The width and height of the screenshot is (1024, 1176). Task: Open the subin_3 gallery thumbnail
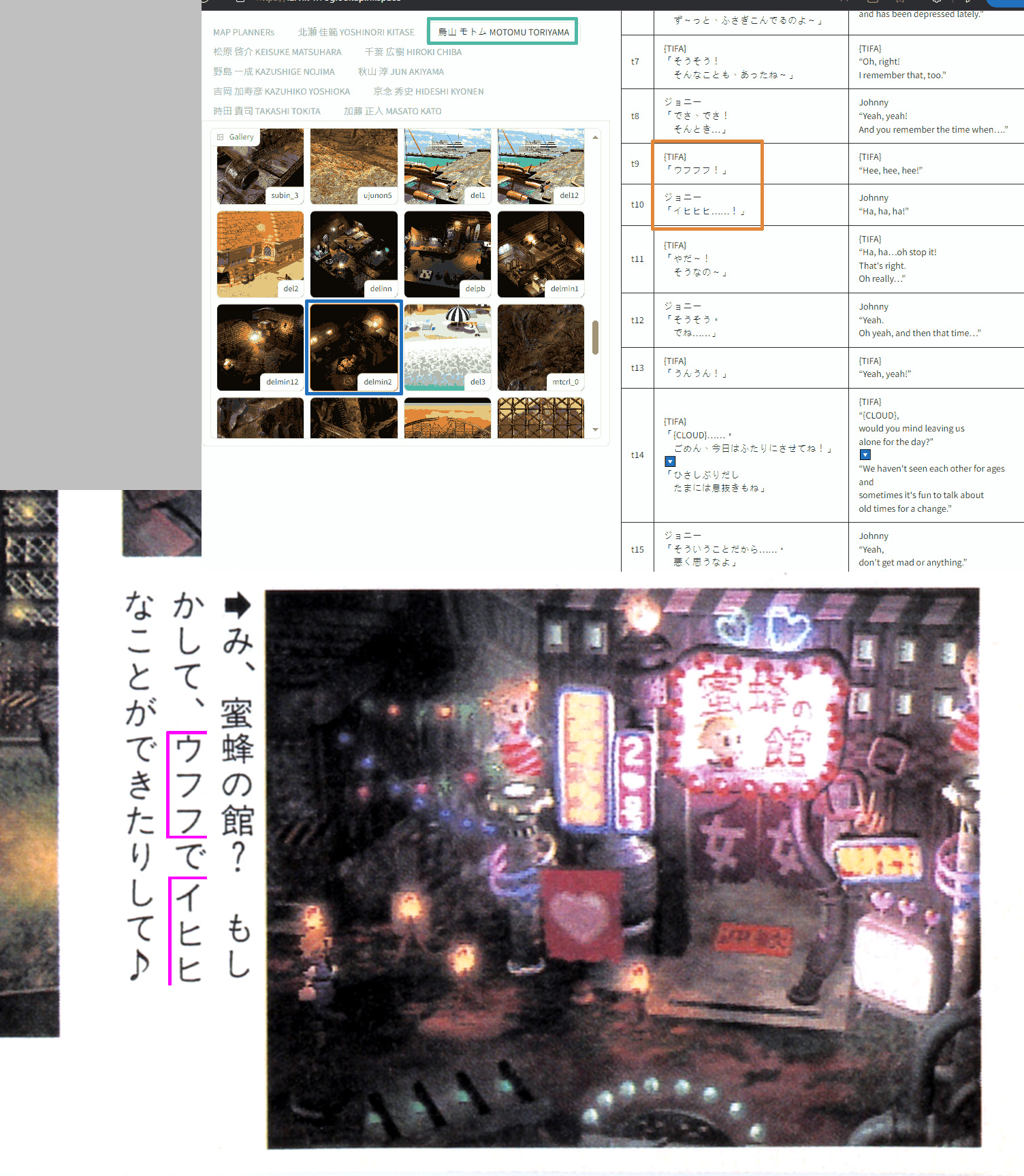point(260,166)
